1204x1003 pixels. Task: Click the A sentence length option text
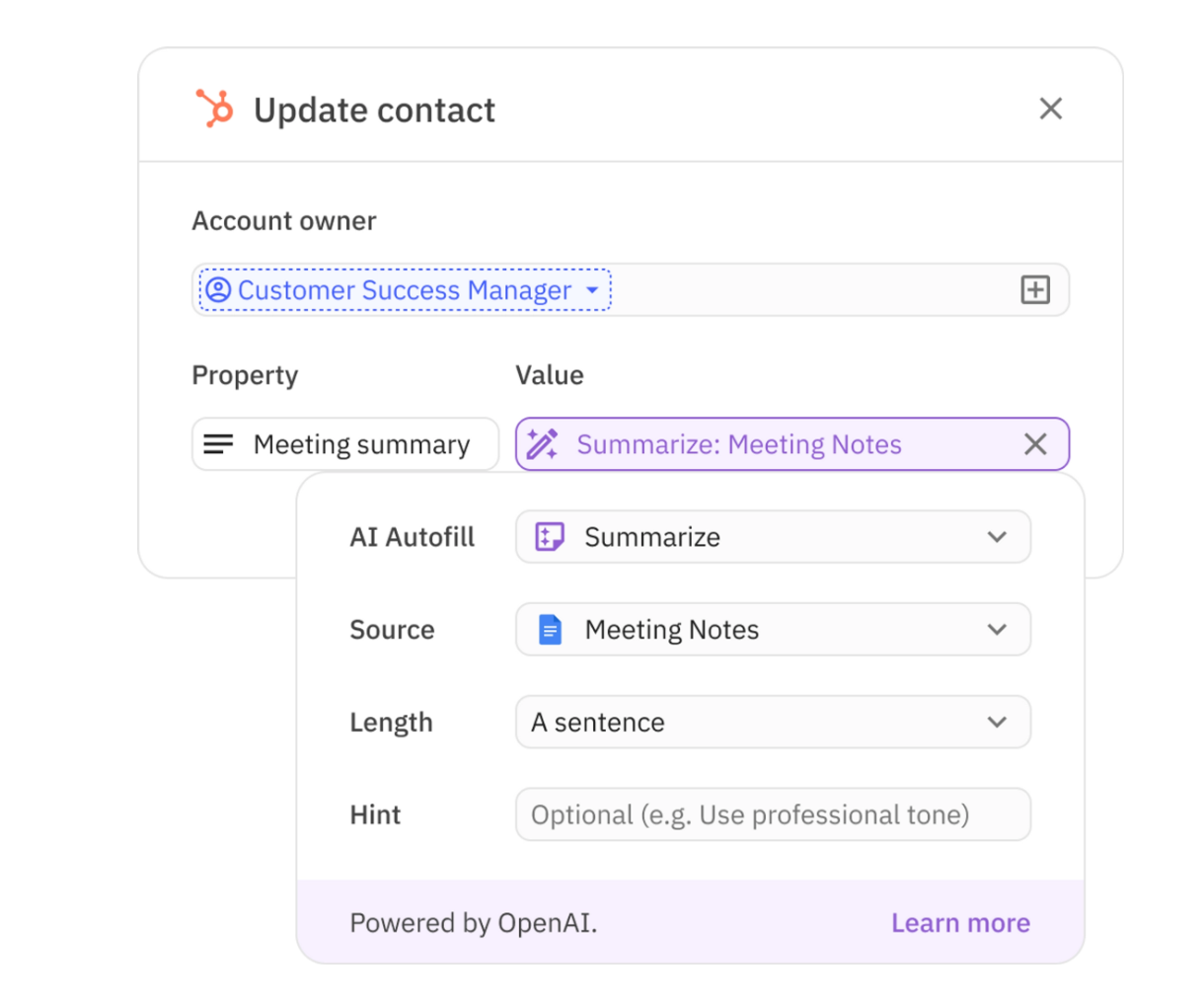pos(598,723)
